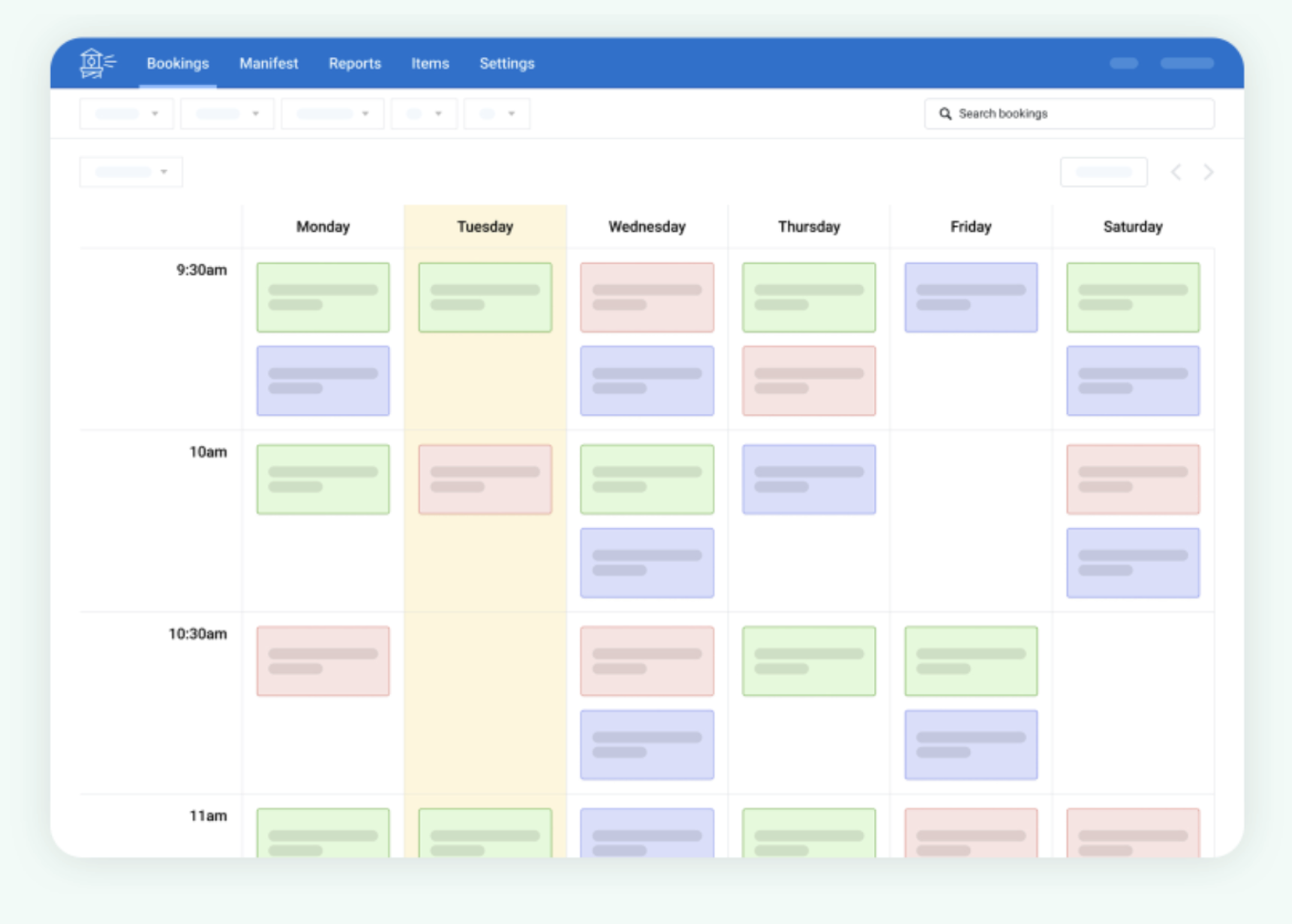Open Monday 11am green booking

(x=323, y=833)
